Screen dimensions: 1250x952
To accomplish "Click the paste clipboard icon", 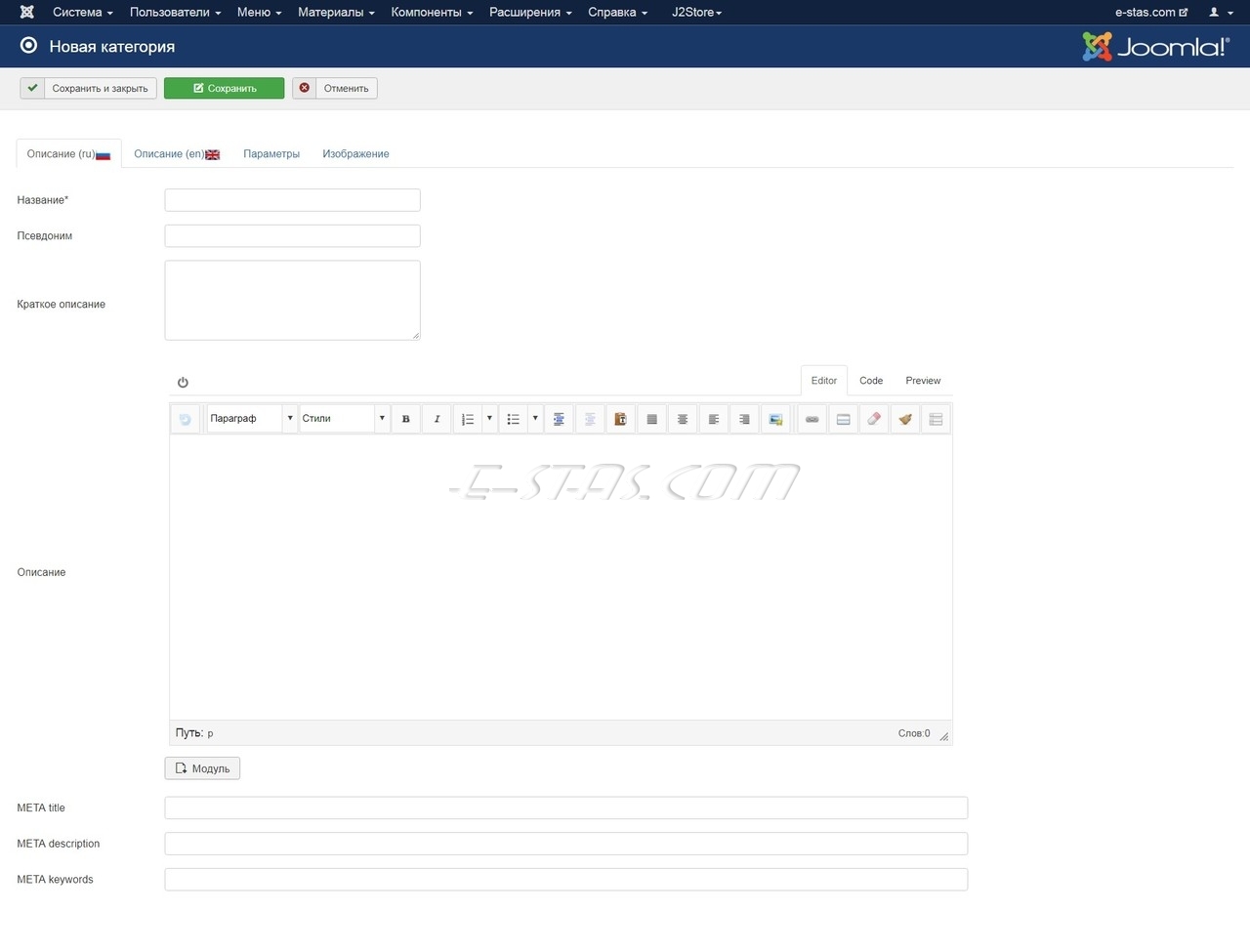I will coord(620,419).
